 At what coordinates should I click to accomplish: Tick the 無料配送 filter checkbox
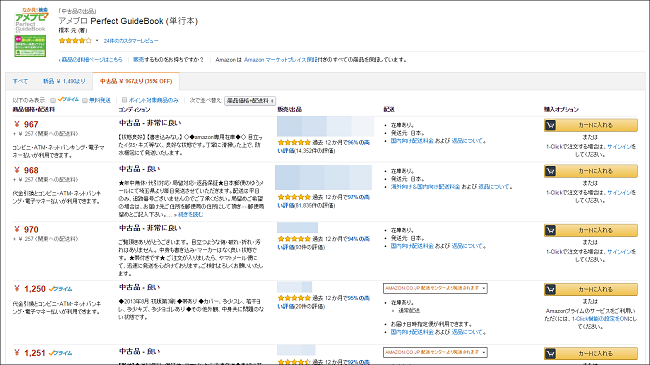click(x=85, y=100)
